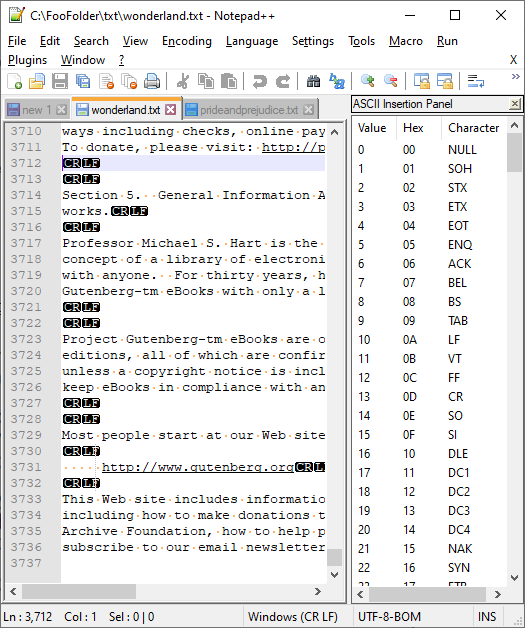Click the editor horizontal scrollbar right arrow
This screenshot has width=525, height=628.
click(x=318, y=592)
